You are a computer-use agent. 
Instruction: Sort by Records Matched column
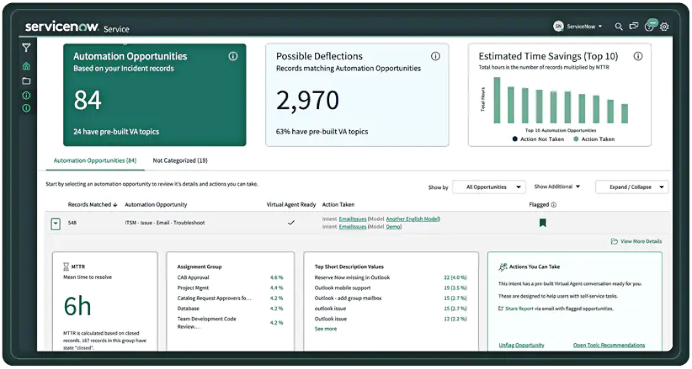(x=92, y=205)
